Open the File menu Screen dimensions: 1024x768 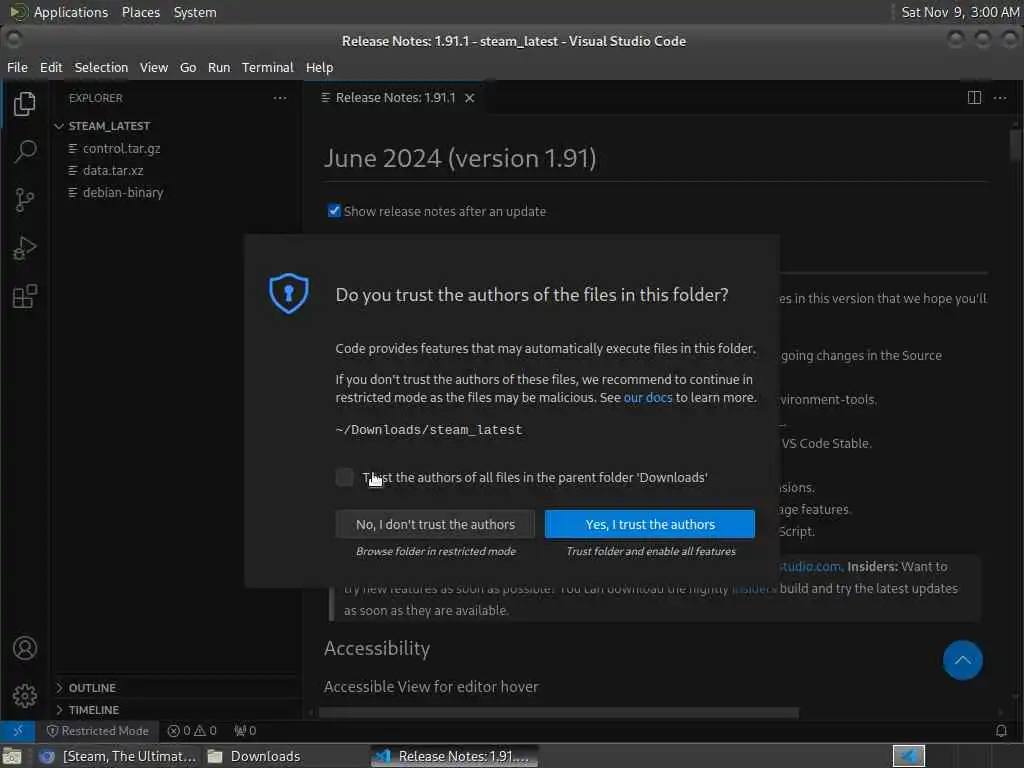click(x=17, y=67)
